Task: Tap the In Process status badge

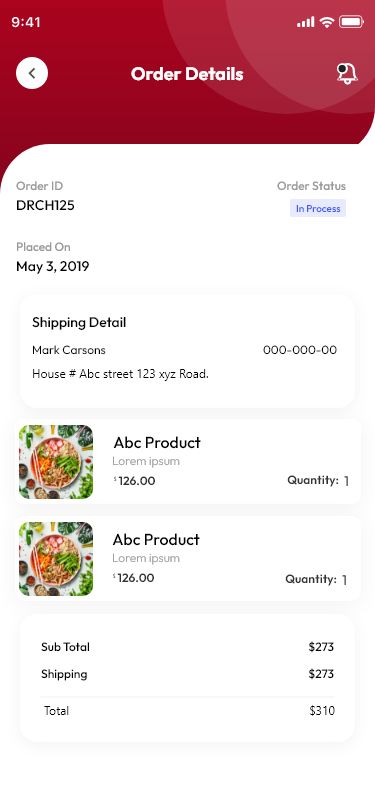Action: tap(318, 208)
